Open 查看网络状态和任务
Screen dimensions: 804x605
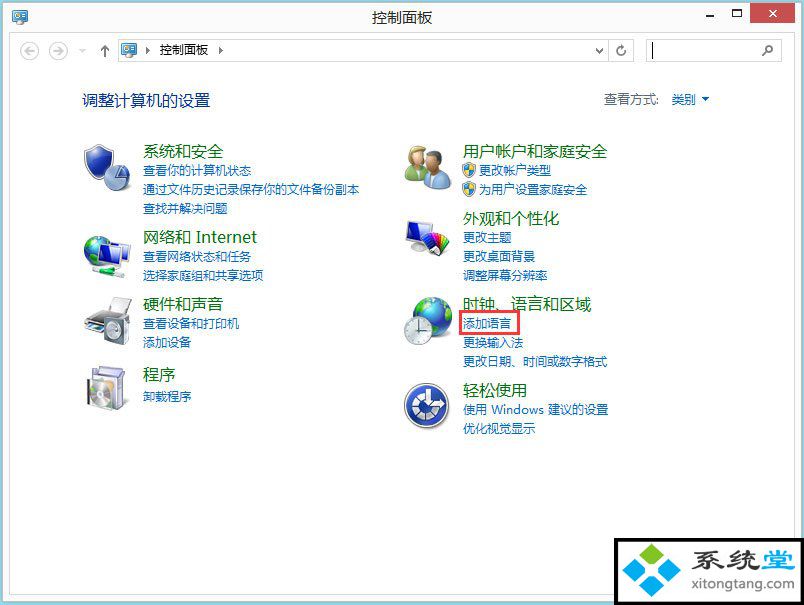coord(197,256)
